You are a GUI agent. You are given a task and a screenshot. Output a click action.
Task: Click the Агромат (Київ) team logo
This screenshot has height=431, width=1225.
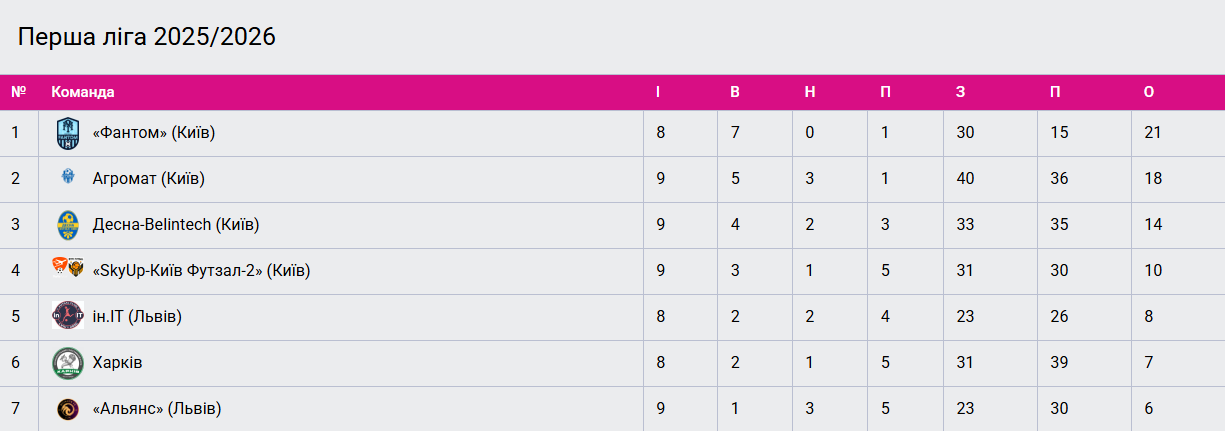coord(67,178)
